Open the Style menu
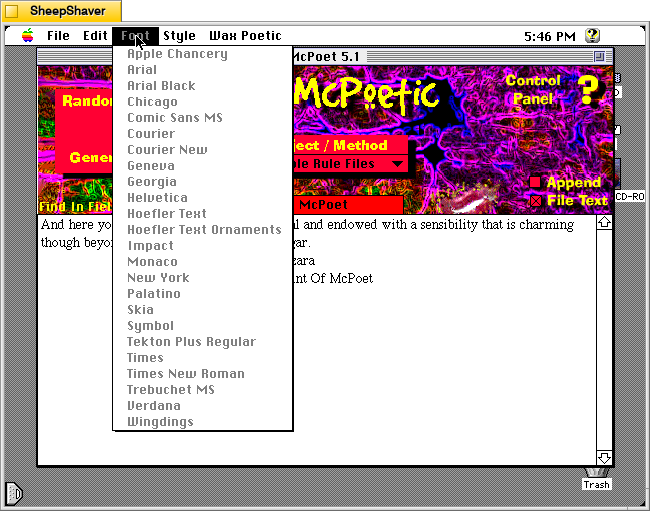This screenshot has height=511, width=650. click(179, 36)
